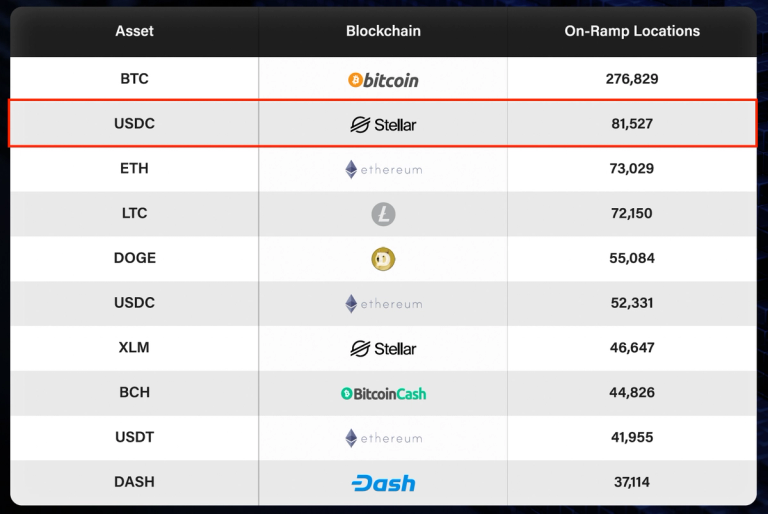Click the Stellar logo in XLM row
Image resolution: width=768 pixels, height=514 pixels.
(383, 348)
